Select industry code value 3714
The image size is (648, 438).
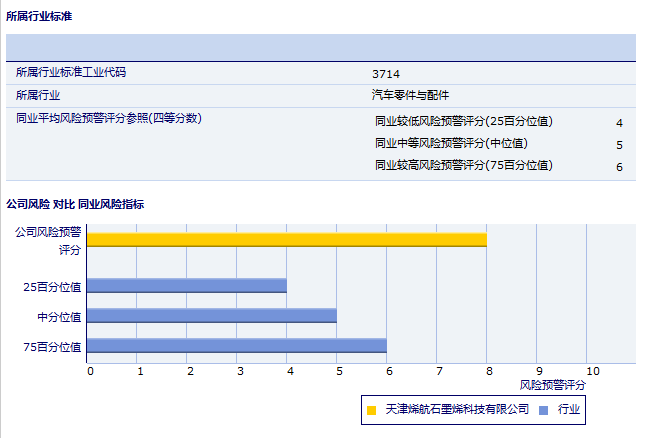[x=386, y=74]
